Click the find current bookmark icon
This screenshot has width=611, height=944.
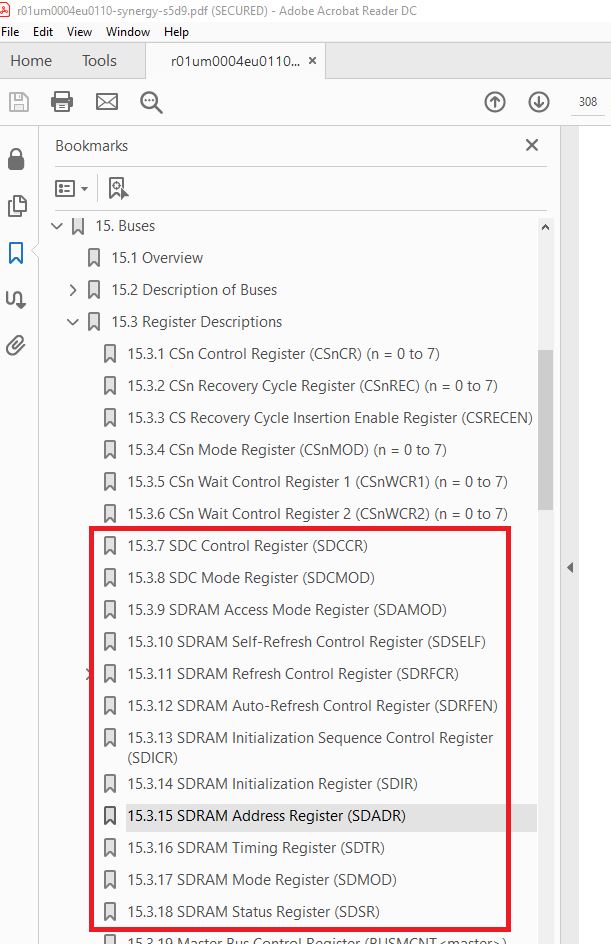[x=118, y=188]
